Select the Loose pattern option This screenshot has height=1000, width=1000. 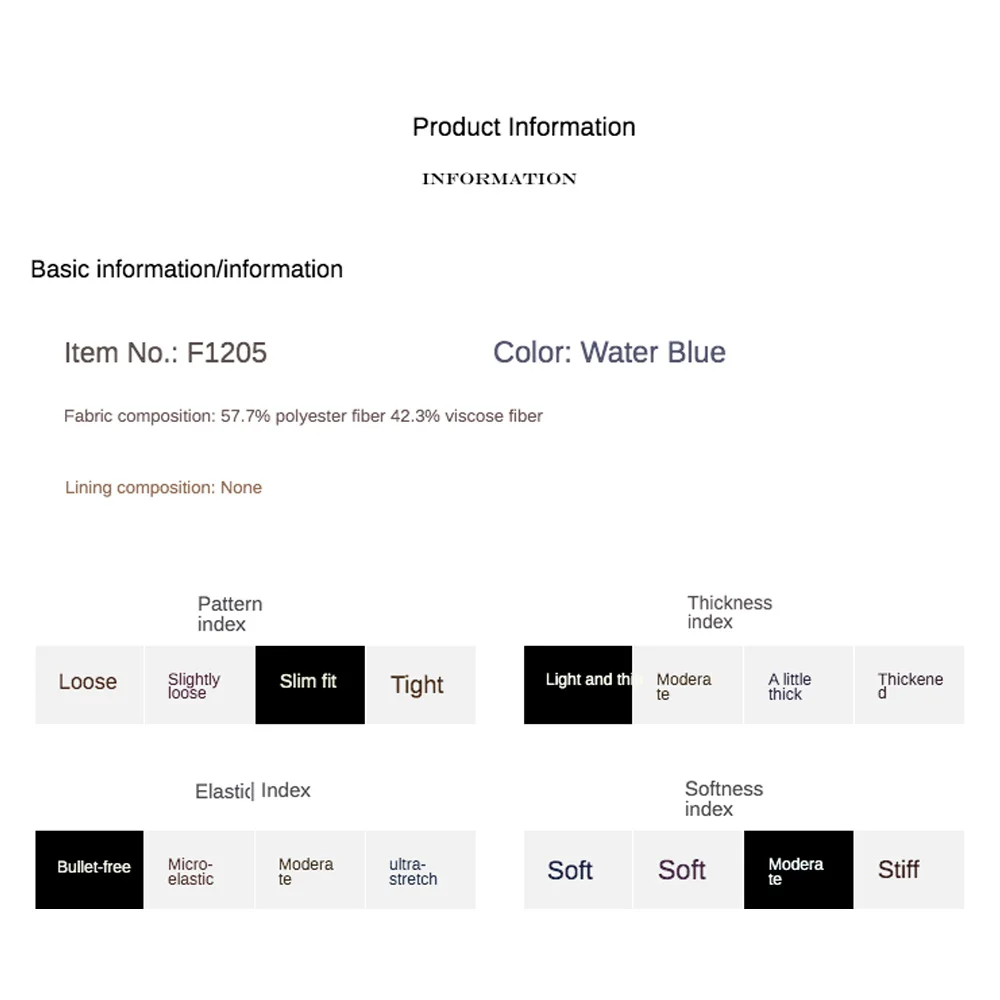tap(89, 684)
